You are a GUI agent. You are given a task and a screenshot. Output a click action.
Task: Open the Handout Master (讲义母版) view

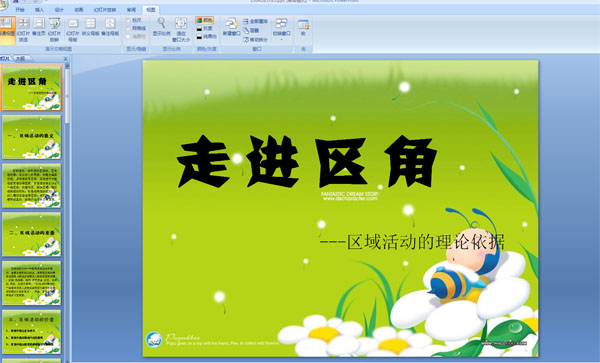pyautogui.click(x=90, y=28)
